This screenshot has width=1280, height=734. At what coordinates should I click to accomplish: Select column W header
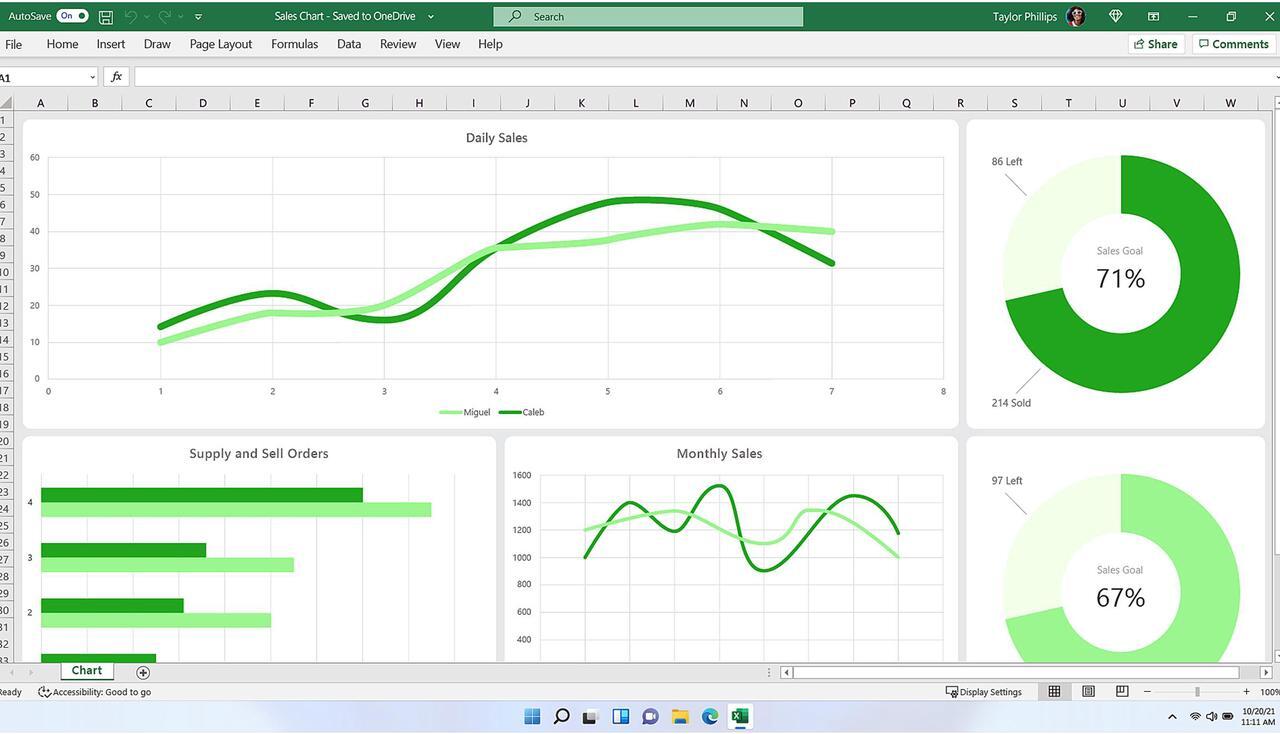tap(1230, 102)
